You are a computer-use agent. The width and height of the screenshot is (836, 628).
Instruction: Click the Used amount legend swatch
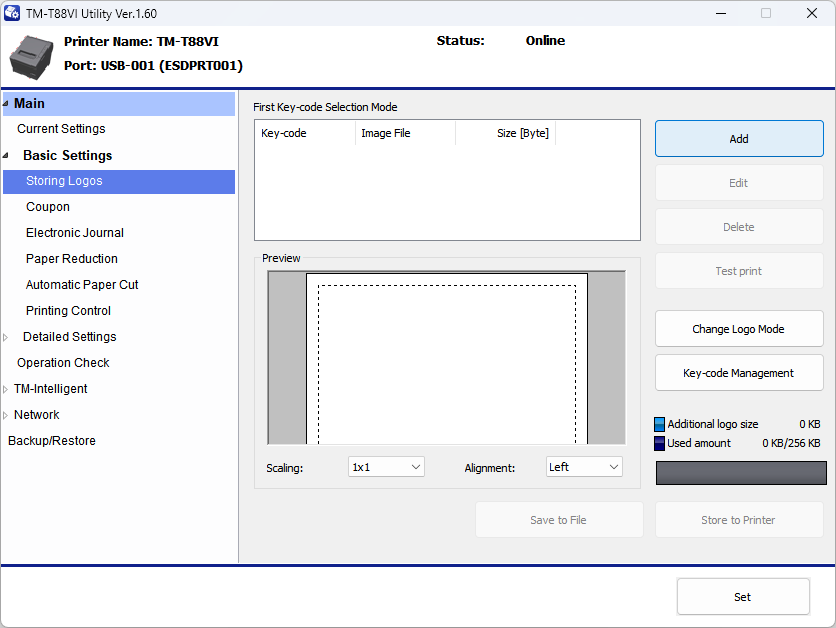pos(659,443)
